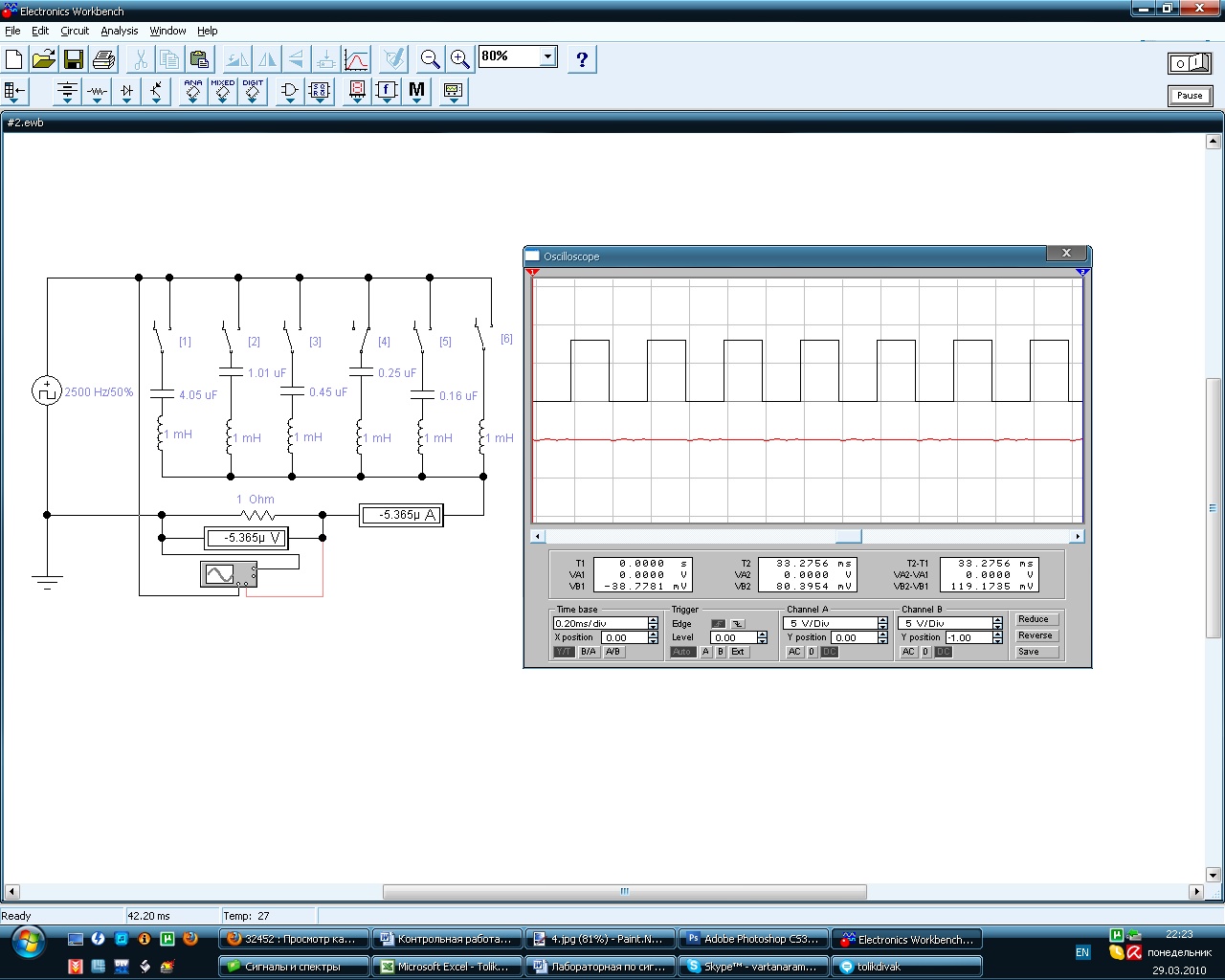Reverse the oscilloscope display colors
1225x980 pixels.
[1037, 635]
